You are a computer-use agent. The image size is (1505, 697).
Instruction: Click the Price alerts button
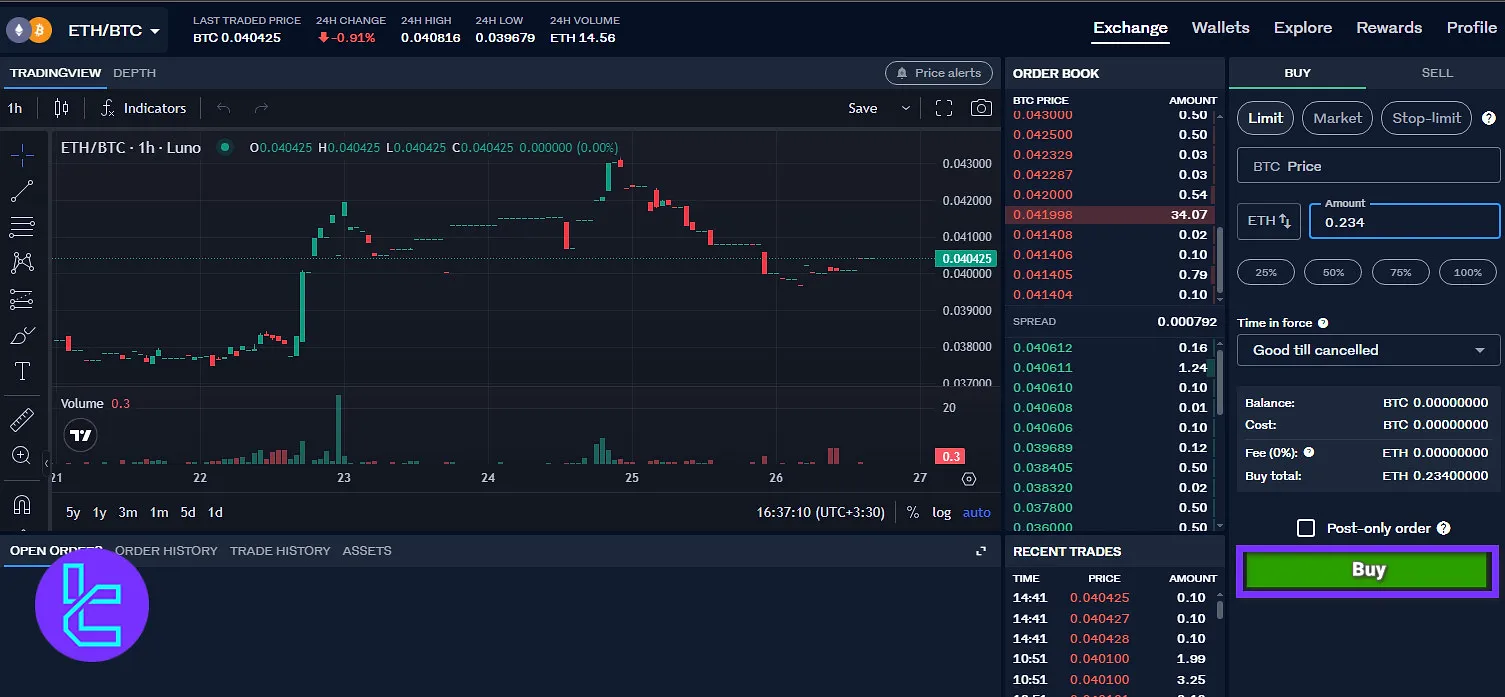pos(939,73)
